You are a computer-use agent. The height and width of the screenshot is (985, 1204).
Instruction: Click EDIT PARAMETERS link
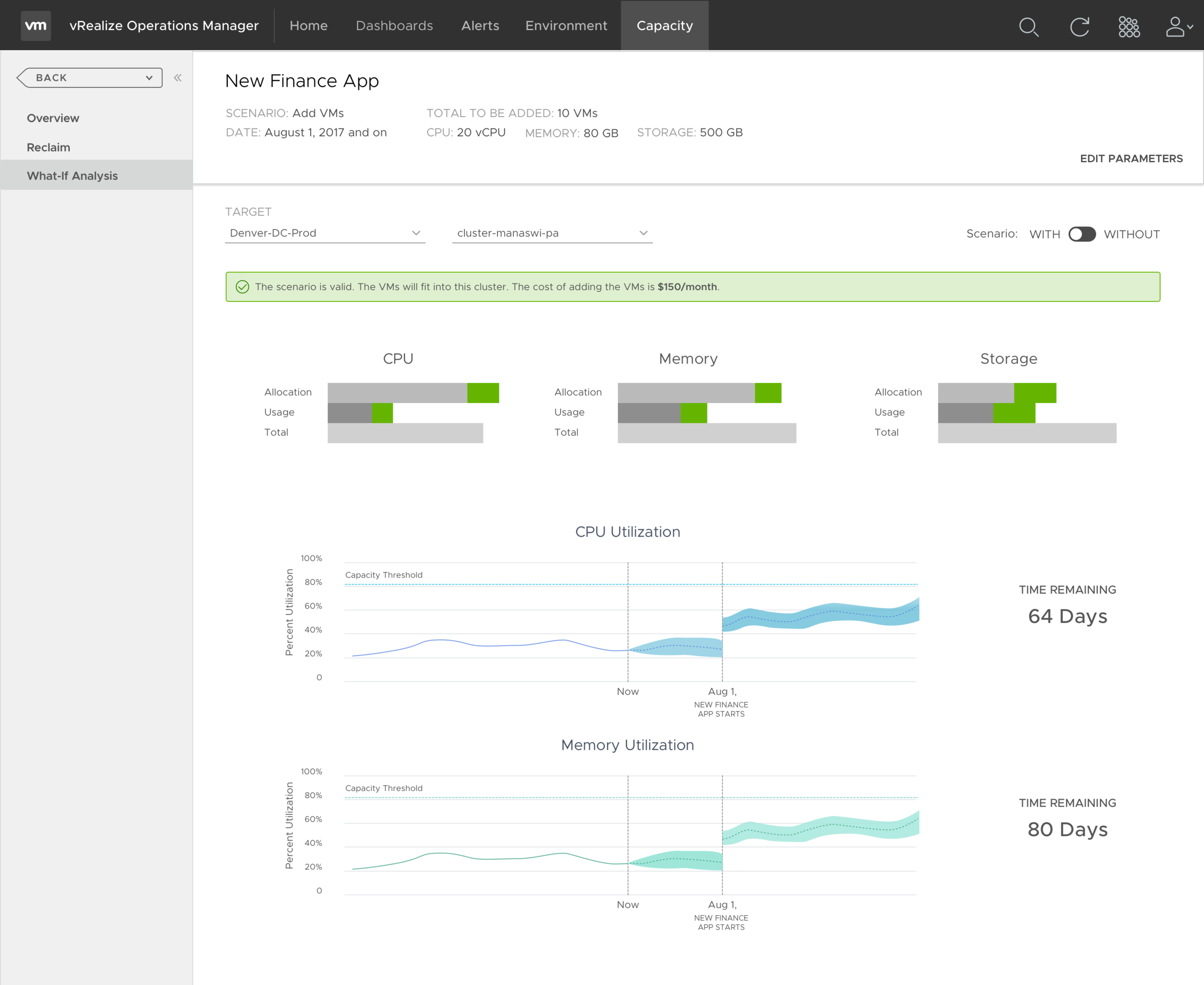tap(1131, 159)
